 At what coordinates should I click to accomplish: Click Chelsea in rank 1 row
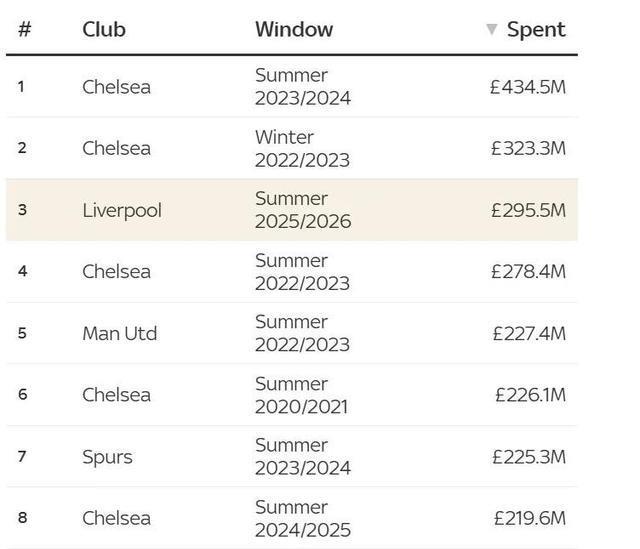coord(116,87)
